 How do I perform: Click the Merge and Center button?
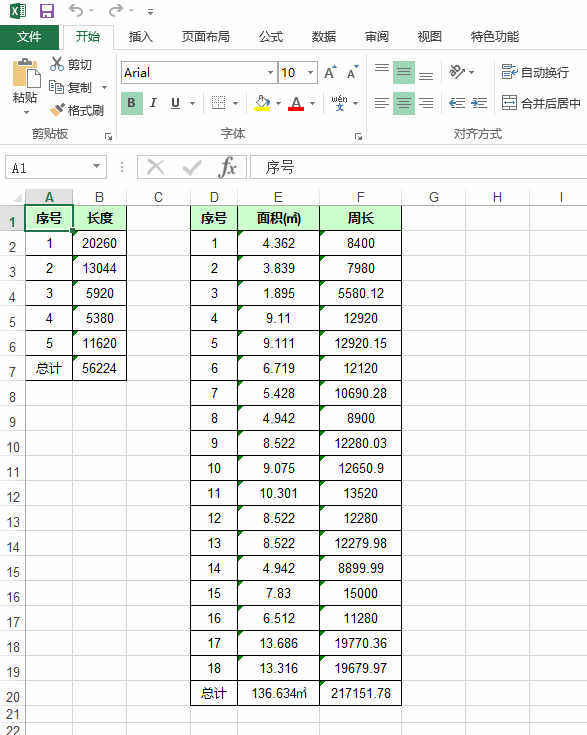[541, 103]
